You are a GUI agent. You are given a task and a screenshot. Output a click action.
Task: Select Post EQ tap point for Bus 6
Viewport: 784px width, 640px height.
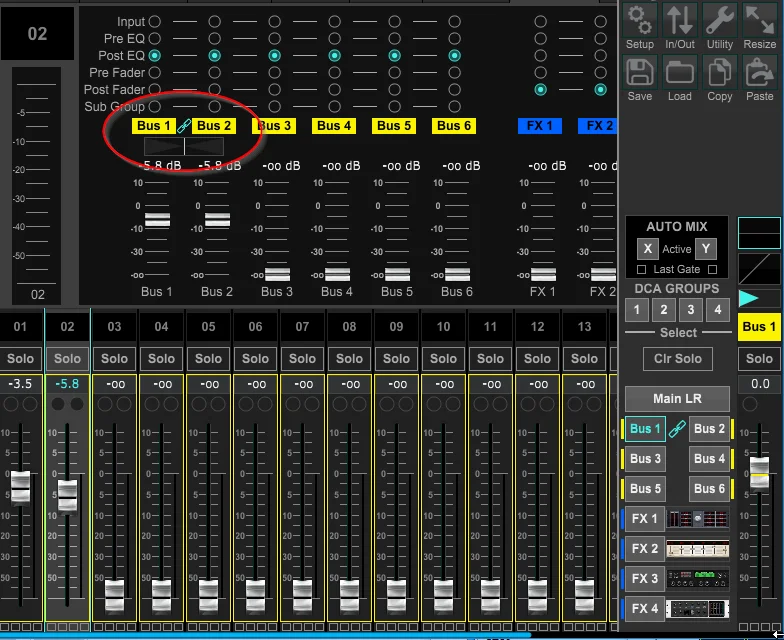(454, 56)
